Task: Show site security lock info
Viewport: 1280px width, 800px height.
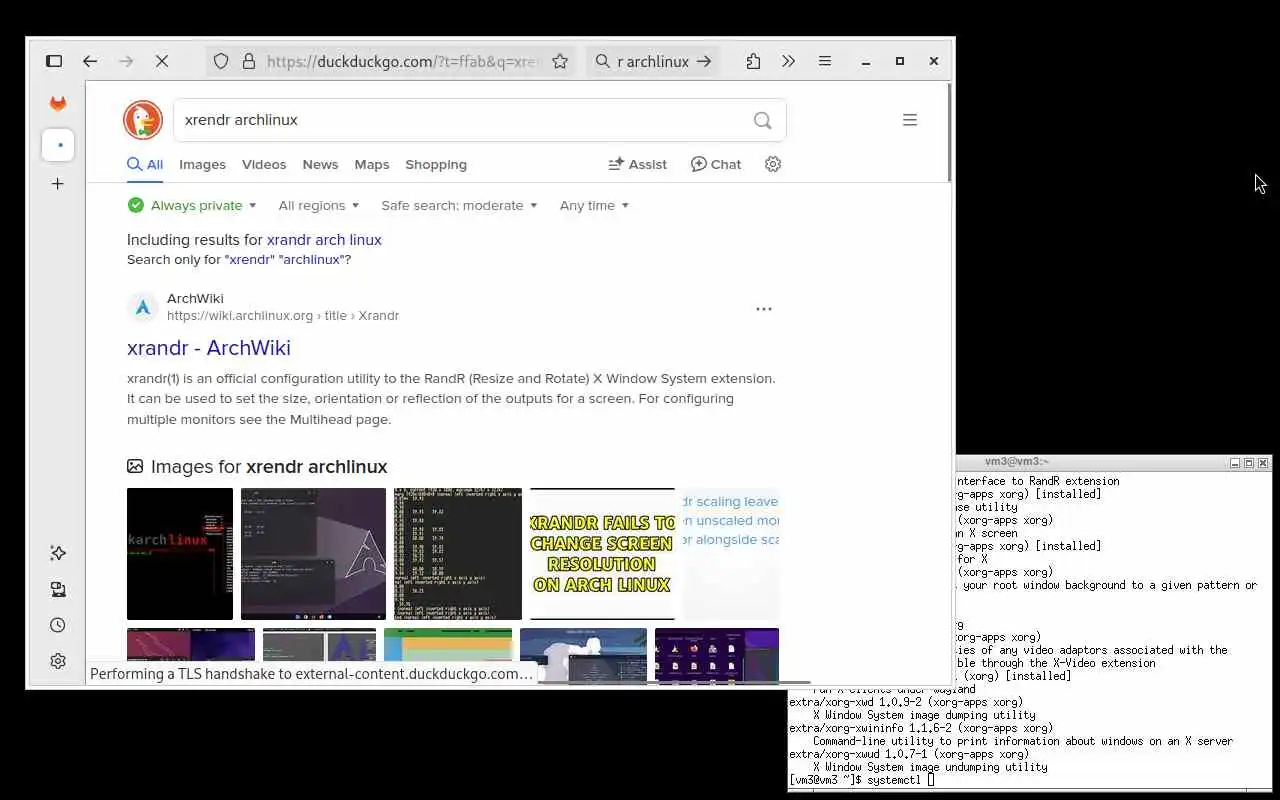Action: (249, 61)
